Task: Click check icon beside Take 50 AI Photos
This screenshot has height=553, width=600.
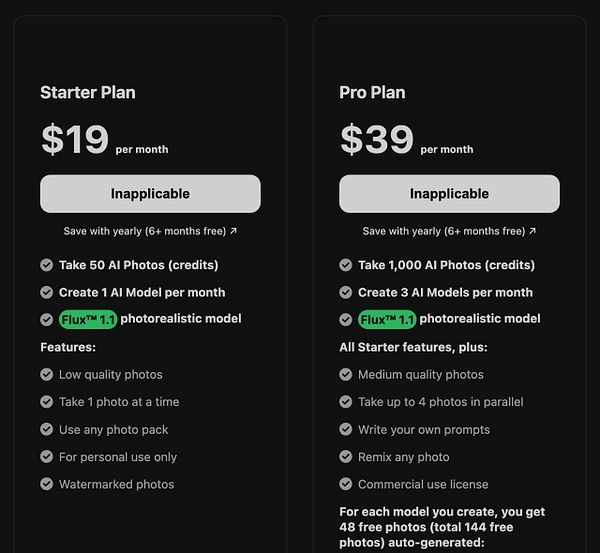Action: [x=47, y=265]
